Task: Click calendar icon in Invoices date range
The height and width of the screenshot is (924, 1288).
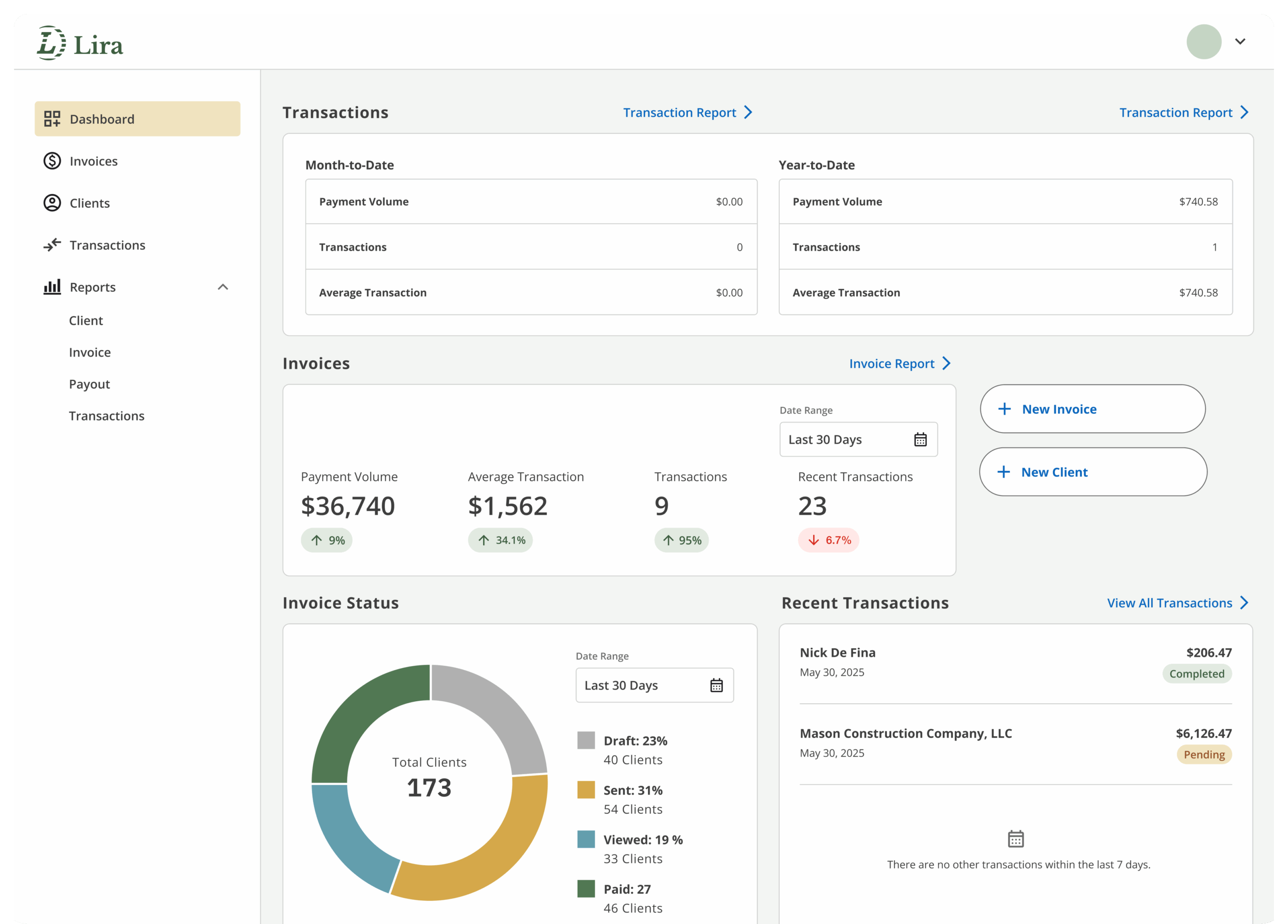Action: pyautogui.click(x=920, y=440)
